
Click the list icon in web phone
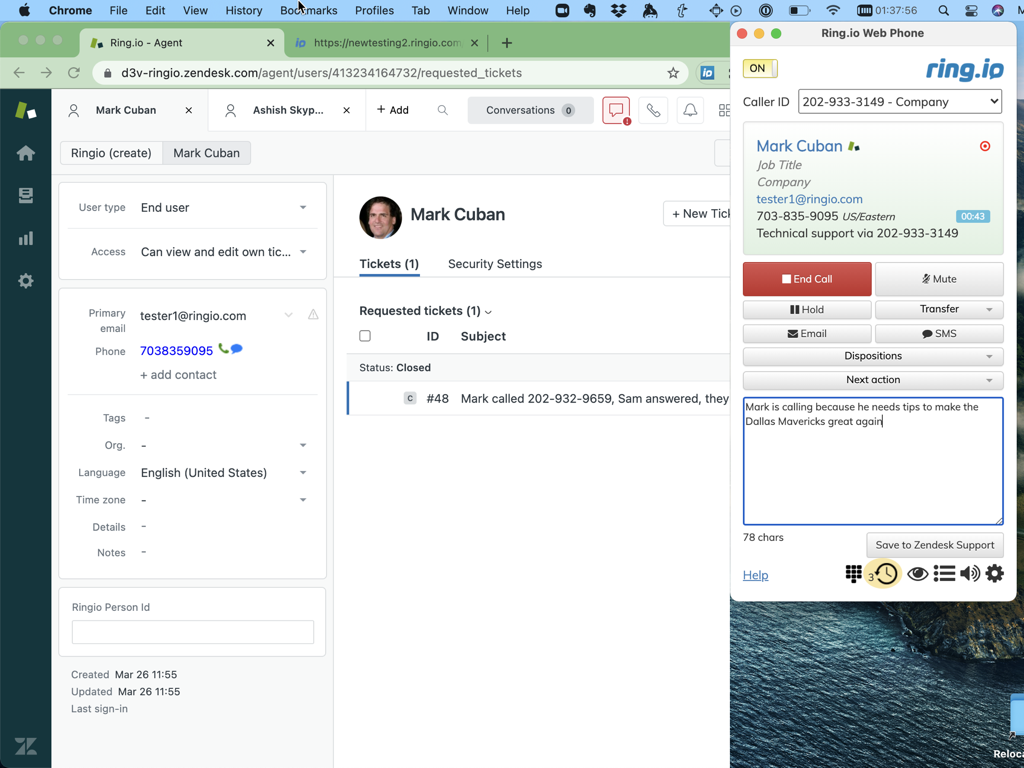944,574
